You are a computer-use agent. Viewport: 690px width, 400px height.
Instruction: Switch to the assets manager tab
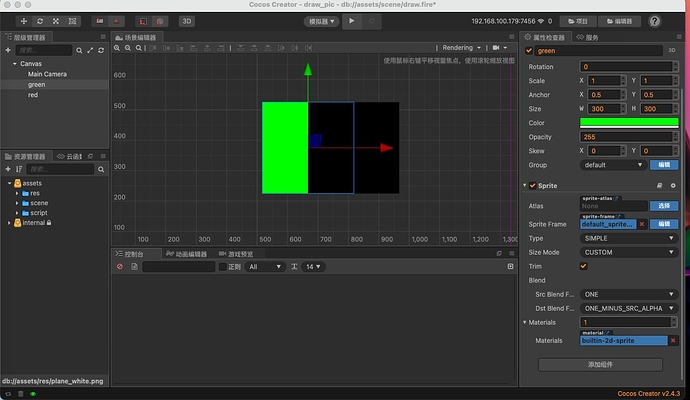tap(25, 156)
